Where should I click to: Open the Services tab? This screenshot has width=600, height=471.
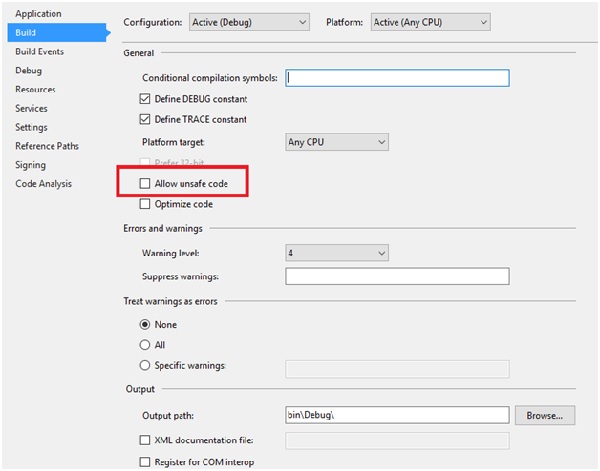[31, 109]
